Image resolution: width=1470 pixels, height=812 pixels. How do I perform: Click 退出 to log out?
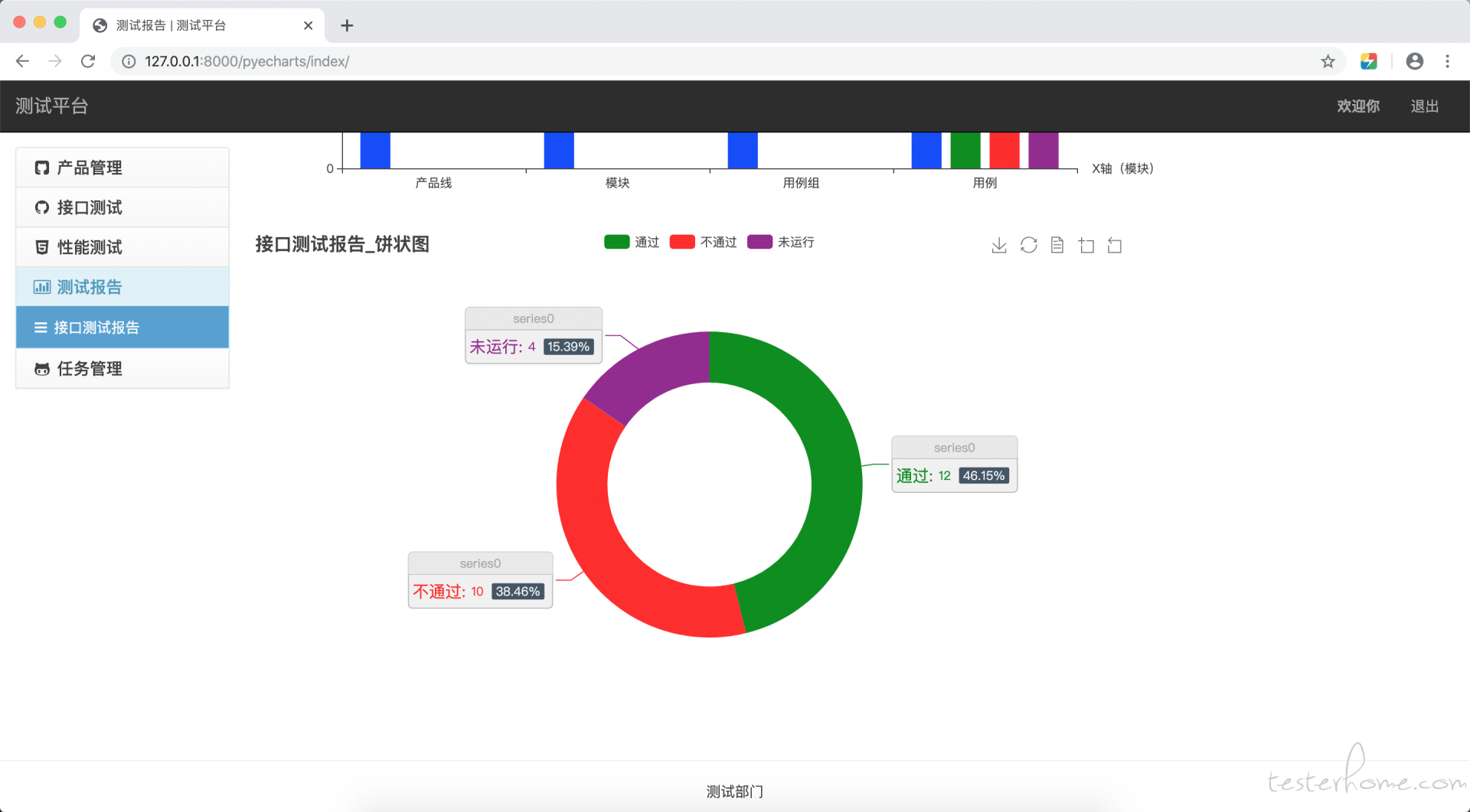pyautogui.click(x=1425, y=106)
